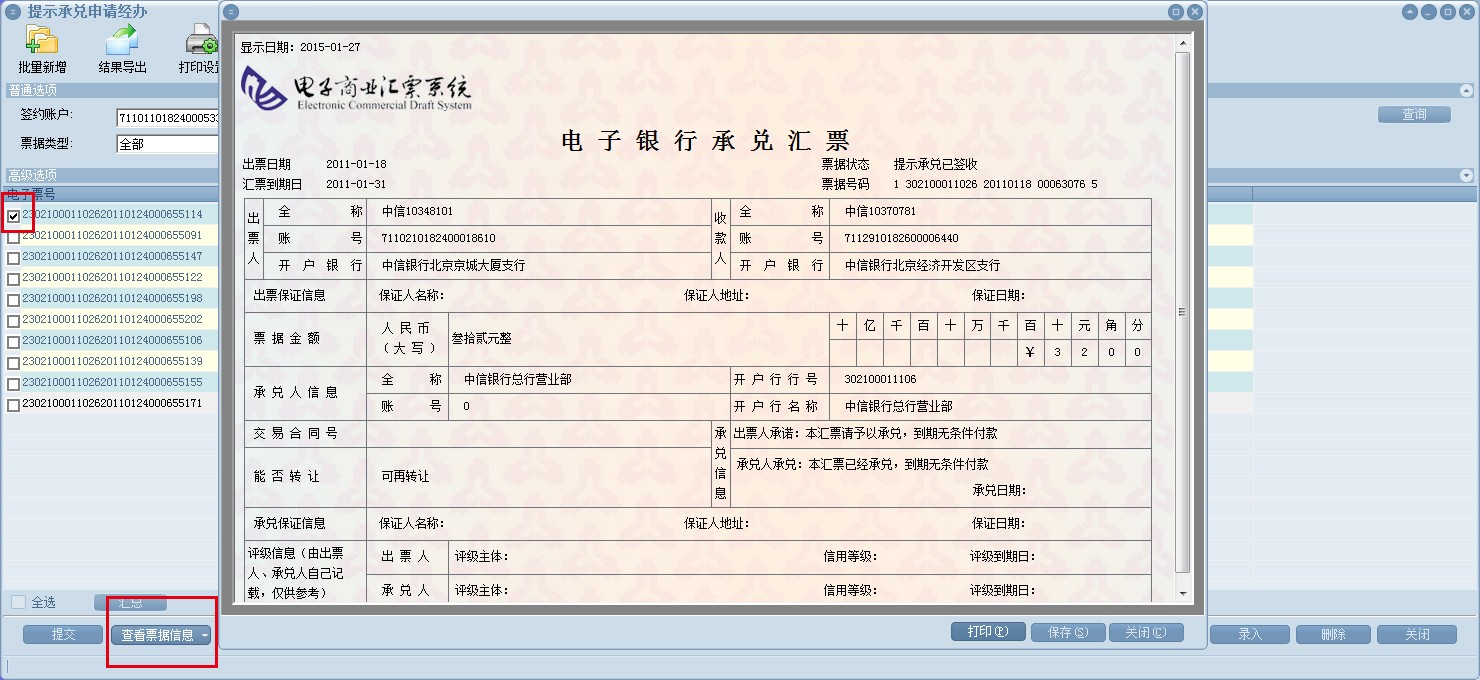Click payee account 7112910182600006440
The width and height of the screenshot is (1480, 680).
pyautogui.click(x=901, y=239)
